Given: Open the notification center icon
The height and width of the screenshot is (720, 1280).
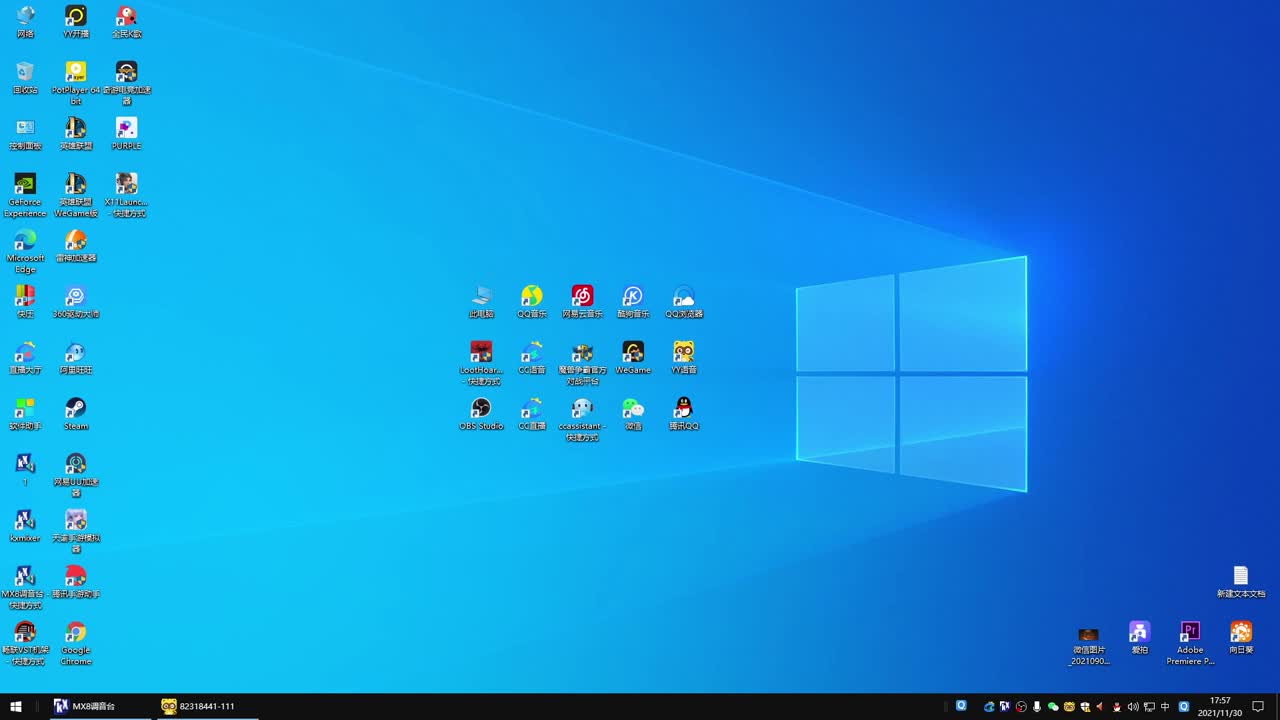Looking at the screenshot, I should pos(1258,706).
